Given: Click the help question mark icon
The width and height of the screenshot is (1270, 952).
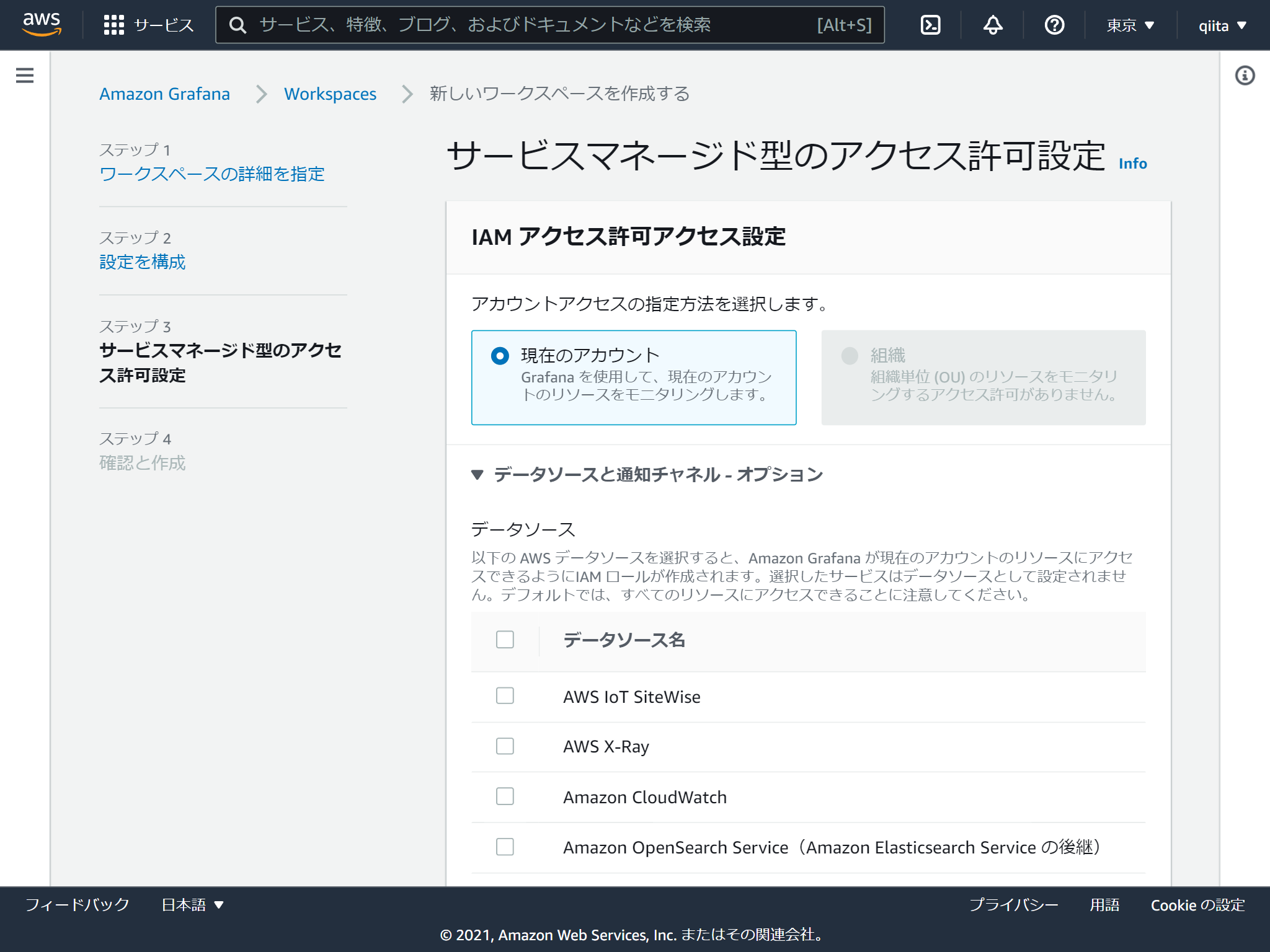Looking at the screenshot, I should click(x=1054, y=25).
